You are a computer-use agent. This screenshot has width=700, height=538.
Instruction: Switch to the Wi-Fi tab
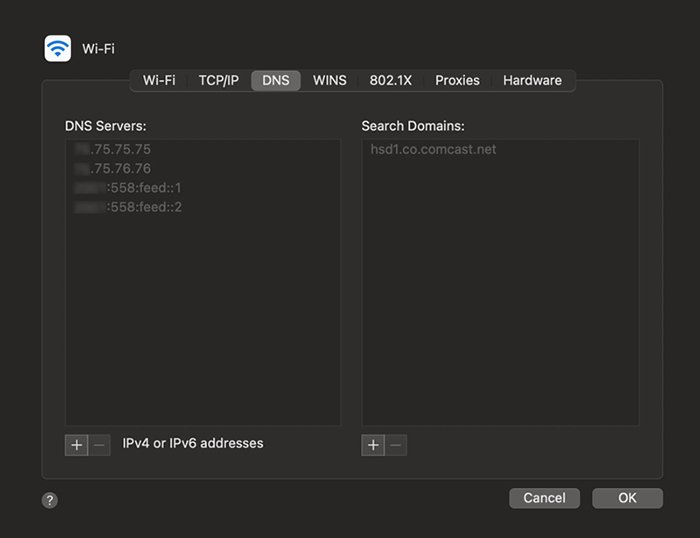pos(159,80)
